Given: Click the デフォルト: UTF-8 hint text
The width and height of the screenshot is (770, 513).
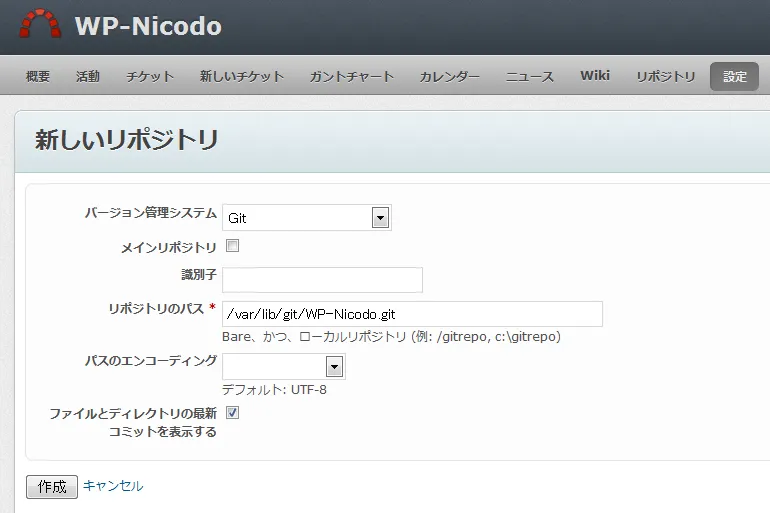Looking at the screenshot, I should coord(274,390).
